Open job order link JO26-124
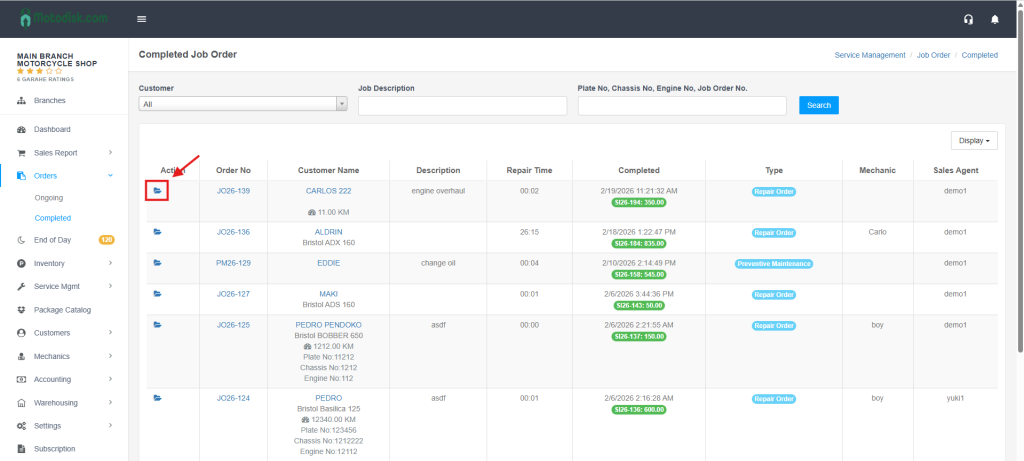 [x=233, y=398]
